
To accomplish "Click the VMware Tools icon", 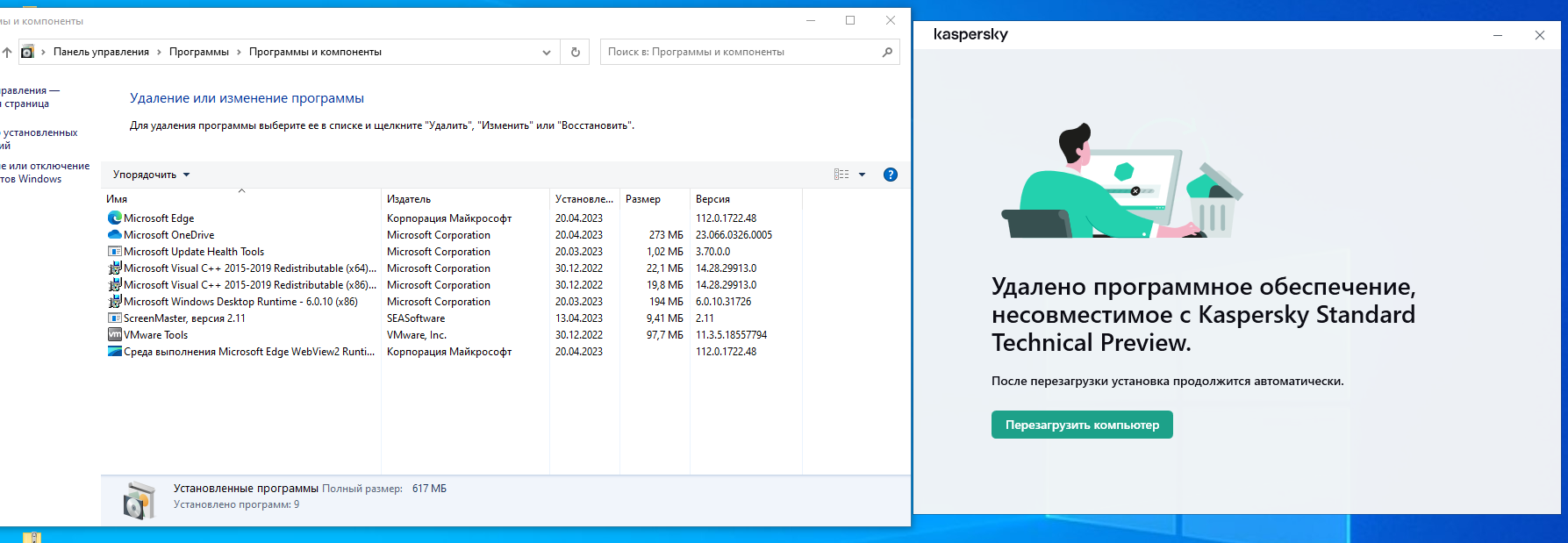I will tap(115, 334).
